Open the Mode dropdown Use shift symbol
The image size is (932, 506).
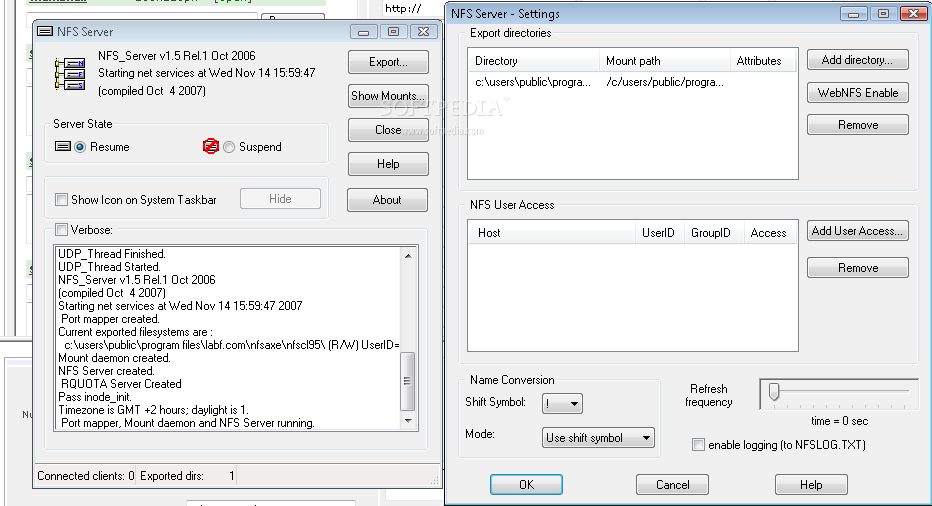[x=598, y=438]
